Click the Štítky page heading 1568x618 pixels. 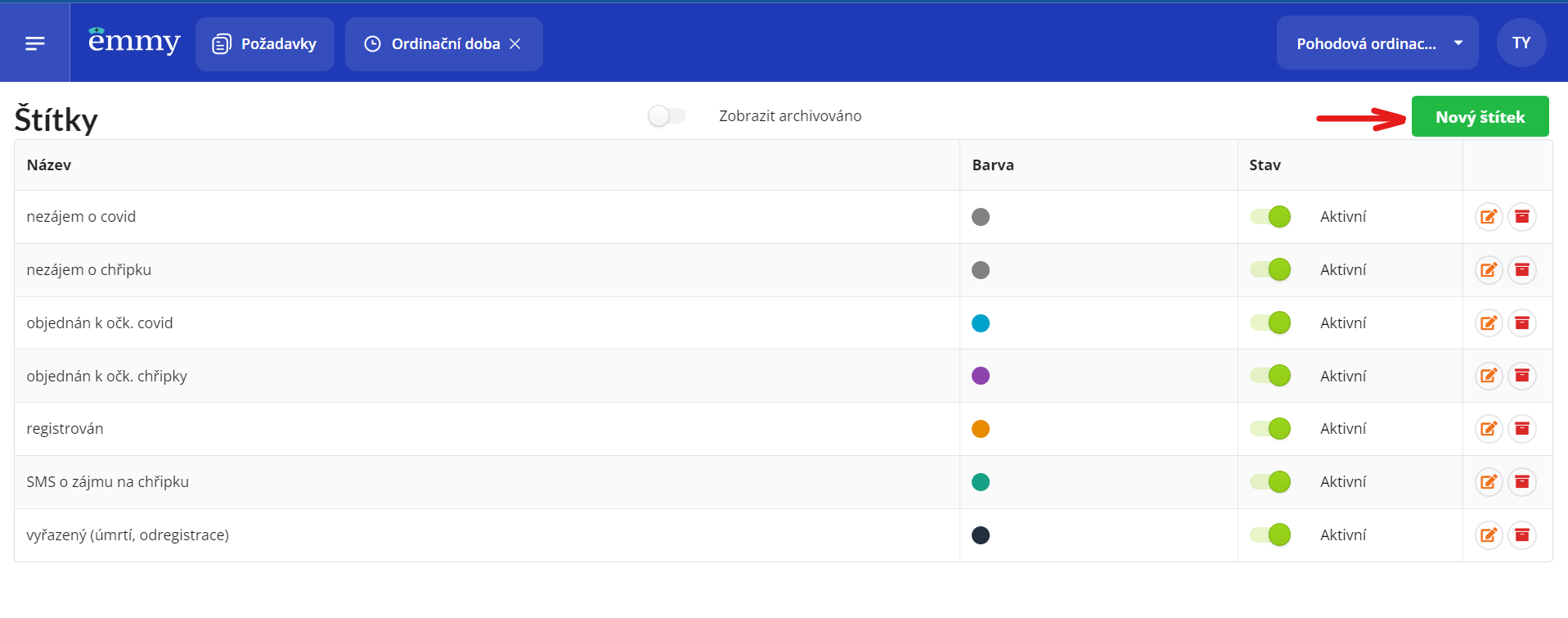tap(56, 120)
